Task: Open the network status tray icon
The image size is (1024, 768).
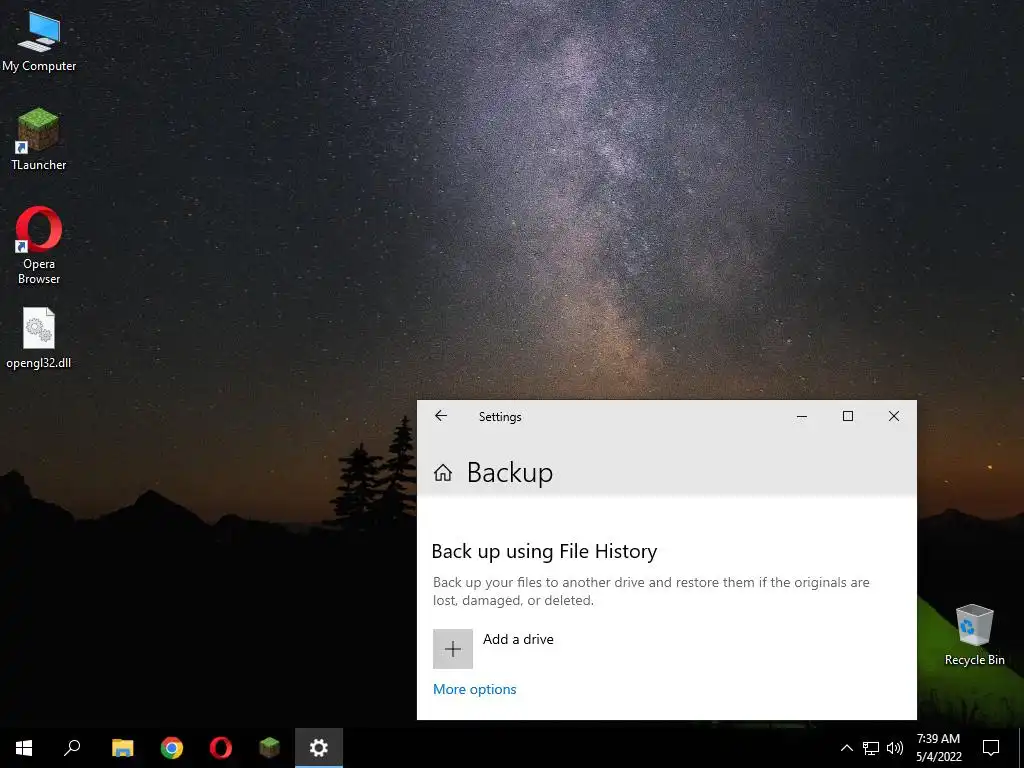Action: click(x=871, y=748)
